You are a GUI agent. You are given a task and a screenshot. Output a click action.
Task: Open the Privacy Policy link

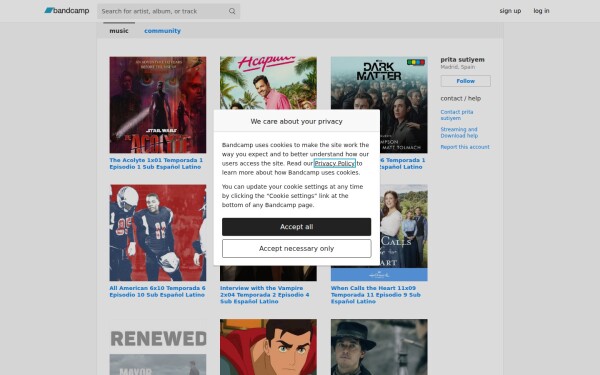(334, 163)
